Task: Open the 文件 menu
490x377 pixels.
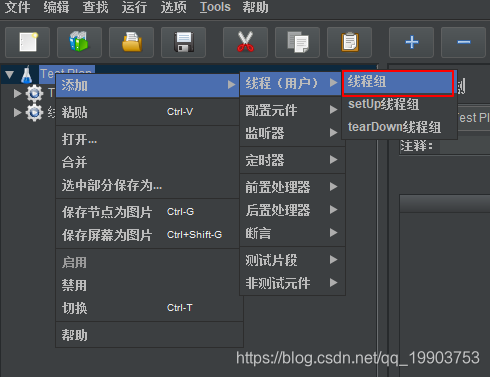Action: click(17, 7)
